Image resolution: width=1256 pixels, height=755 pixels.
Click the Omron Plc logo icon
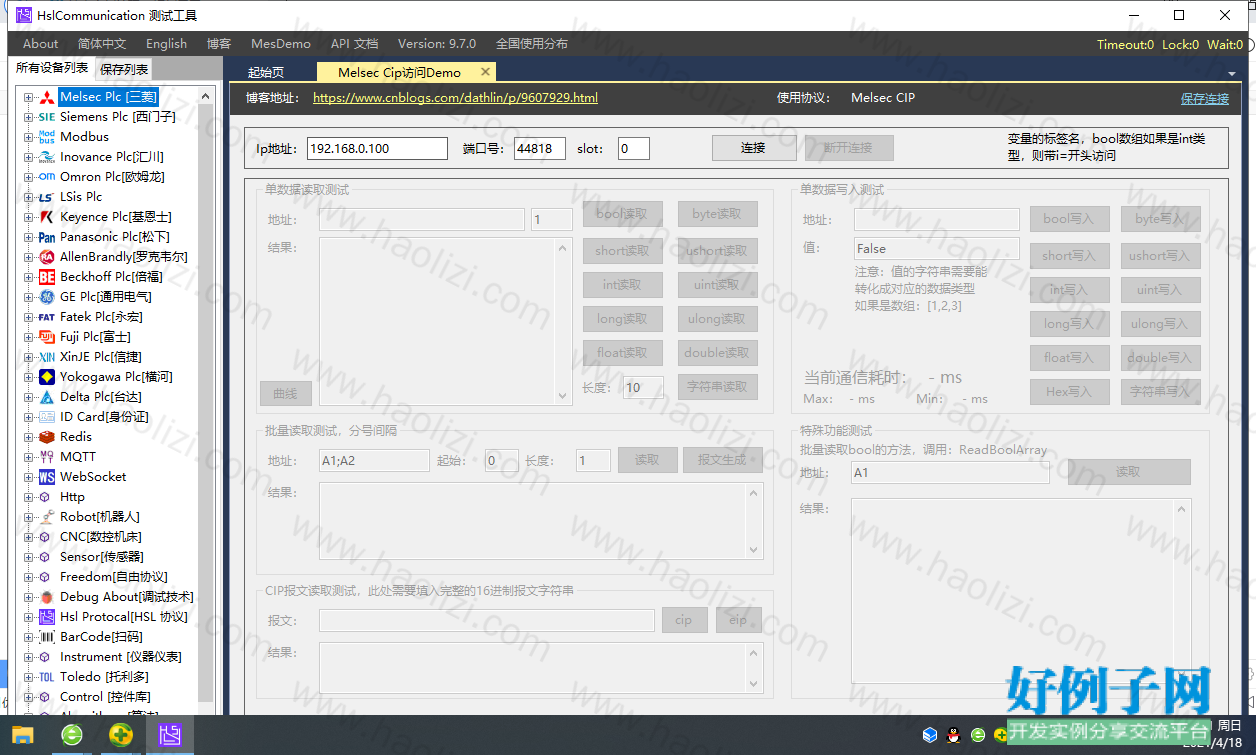46,177
